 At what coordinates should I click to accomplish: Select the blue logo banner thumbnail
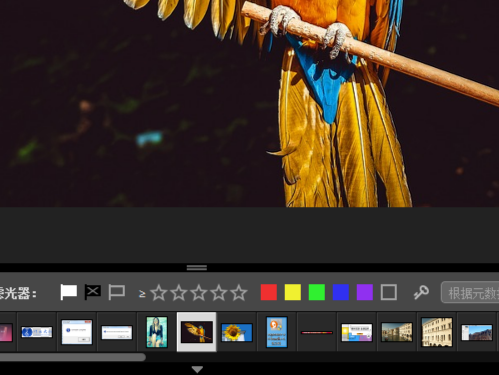[37, 332]
